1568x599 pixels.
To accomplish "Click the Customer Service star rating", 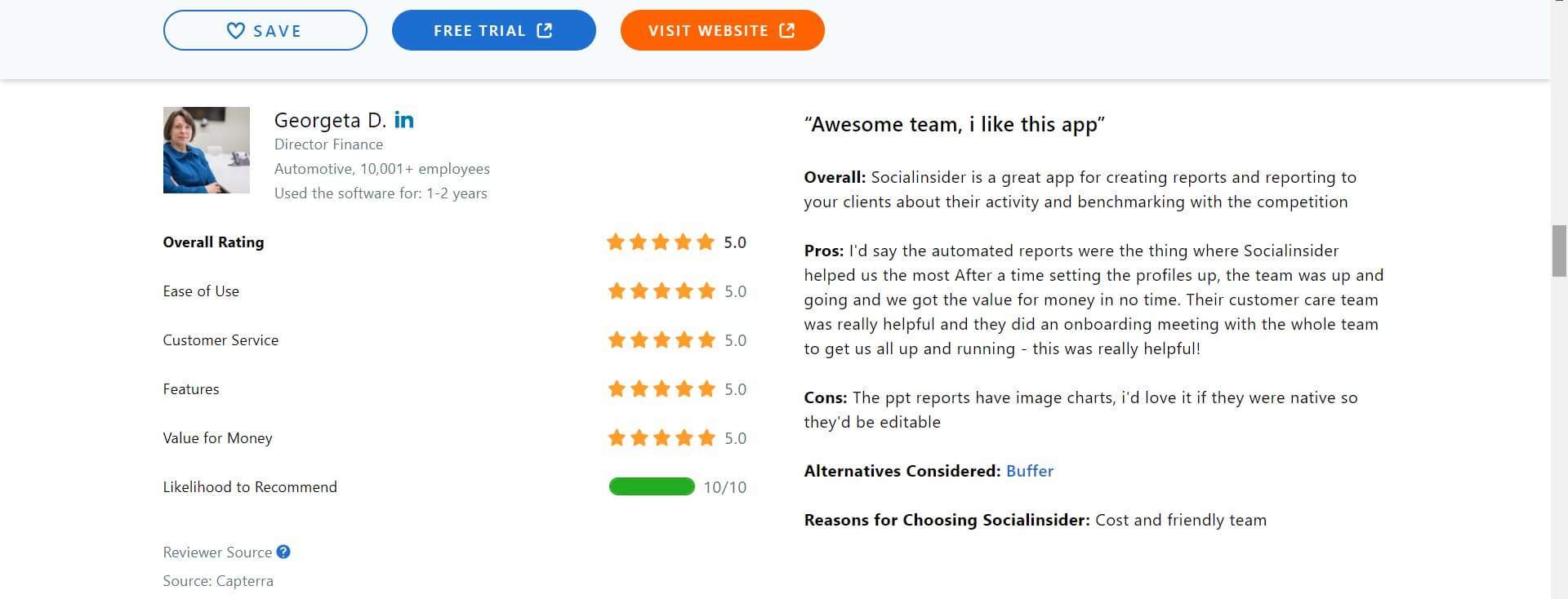I will 661,340.
